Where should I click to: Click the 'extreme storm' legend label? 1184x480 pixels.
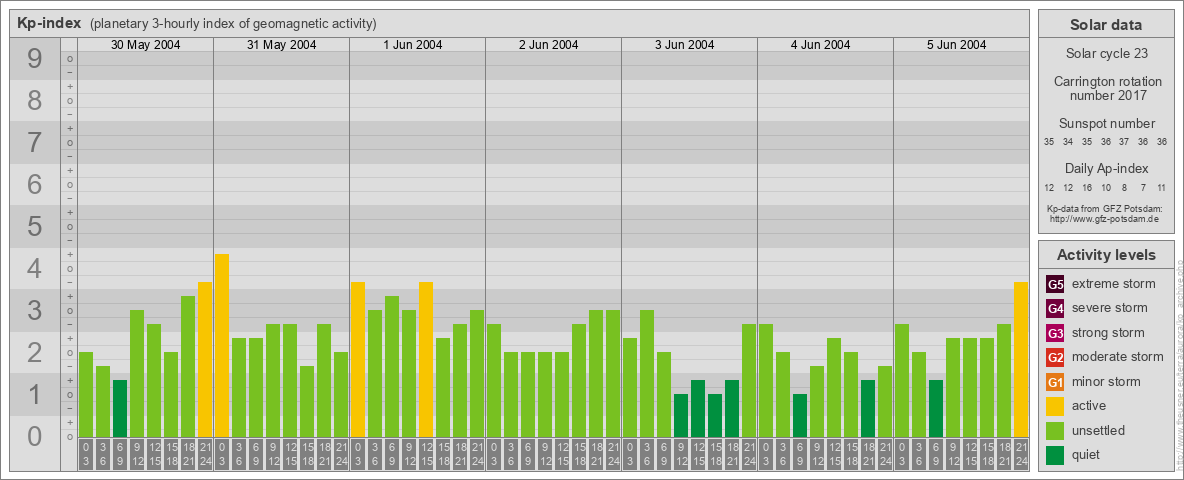click(1114, 284)
